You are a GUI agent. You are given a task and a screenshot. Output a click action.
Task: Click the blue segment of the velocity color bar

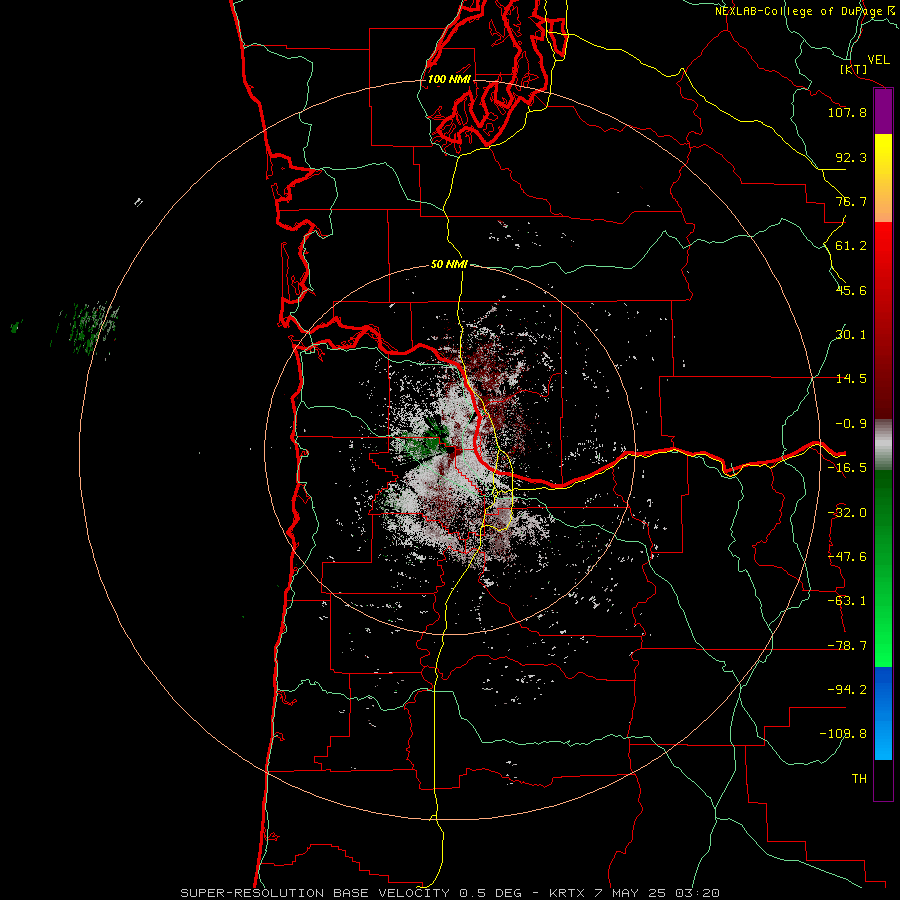click(883, 713)
